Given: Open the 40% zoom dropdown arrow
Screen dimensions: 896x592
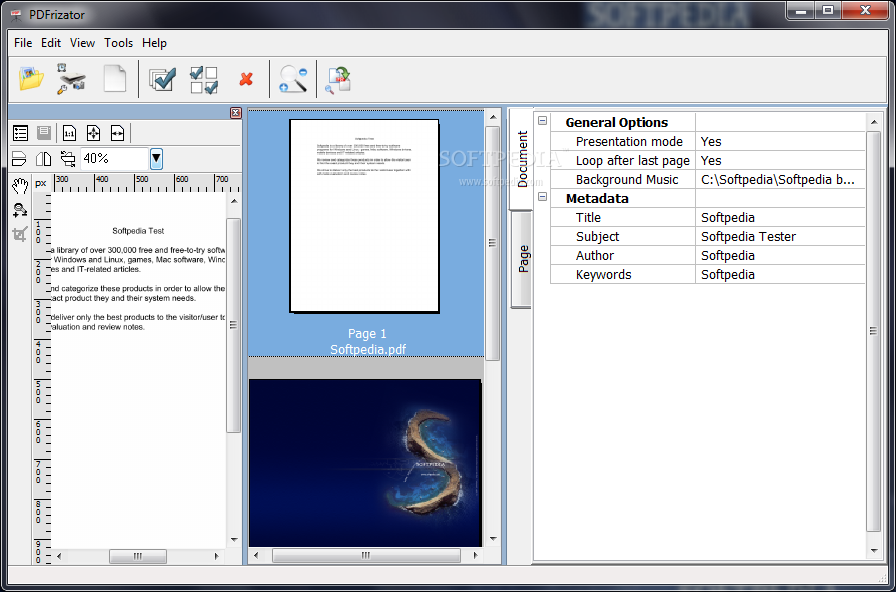Looking at the screenshot, I should pos(156,158).
